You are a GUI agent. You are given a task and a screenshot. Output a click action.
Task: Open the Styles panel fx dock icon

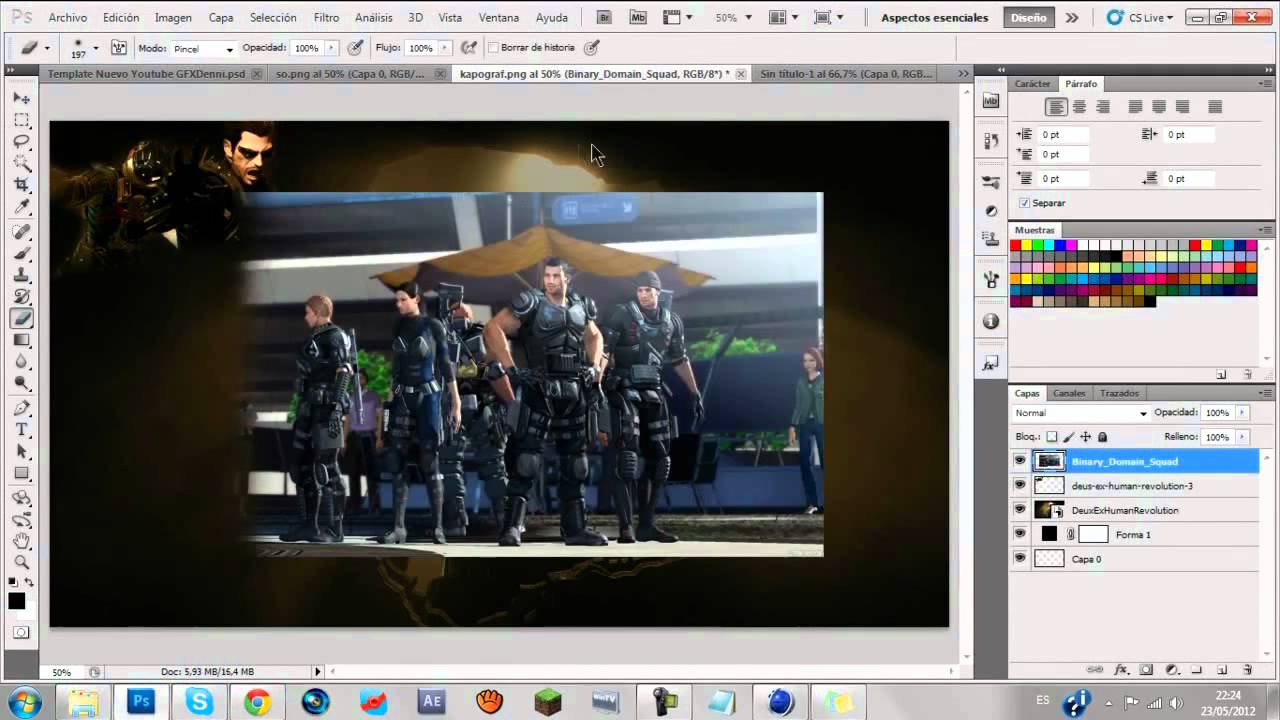pos(991,365)
